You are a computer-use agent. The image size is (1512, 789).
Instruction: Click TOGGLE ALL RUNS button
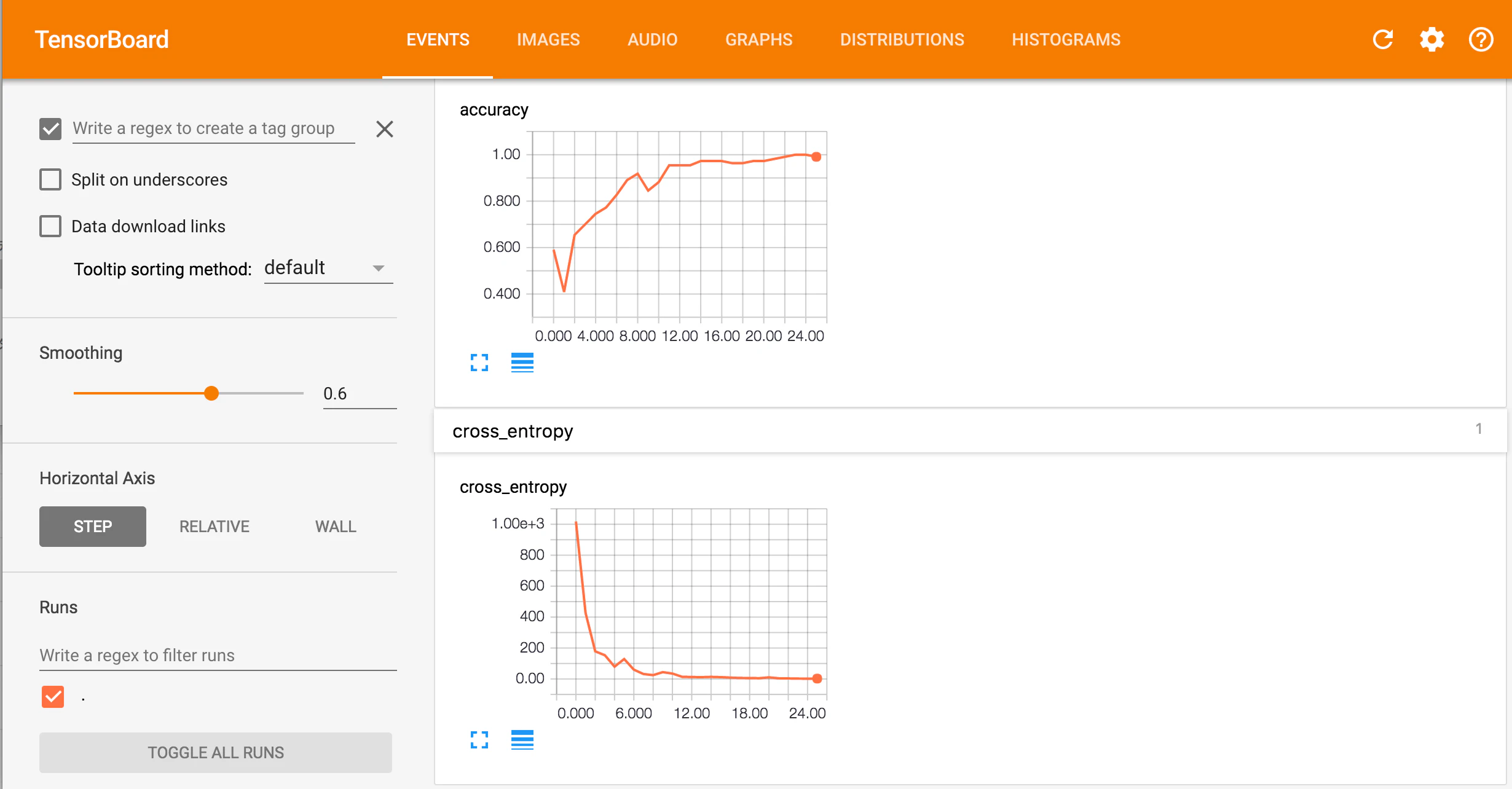(216, 753)
